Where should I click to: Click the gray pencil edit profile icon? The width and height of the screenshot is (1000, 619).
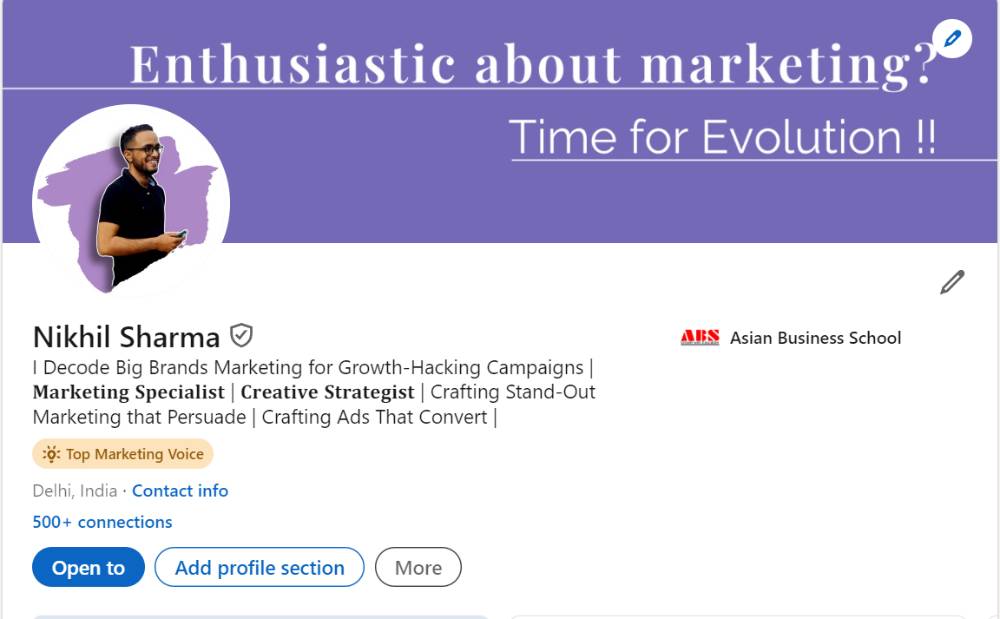tap(952, 282)
